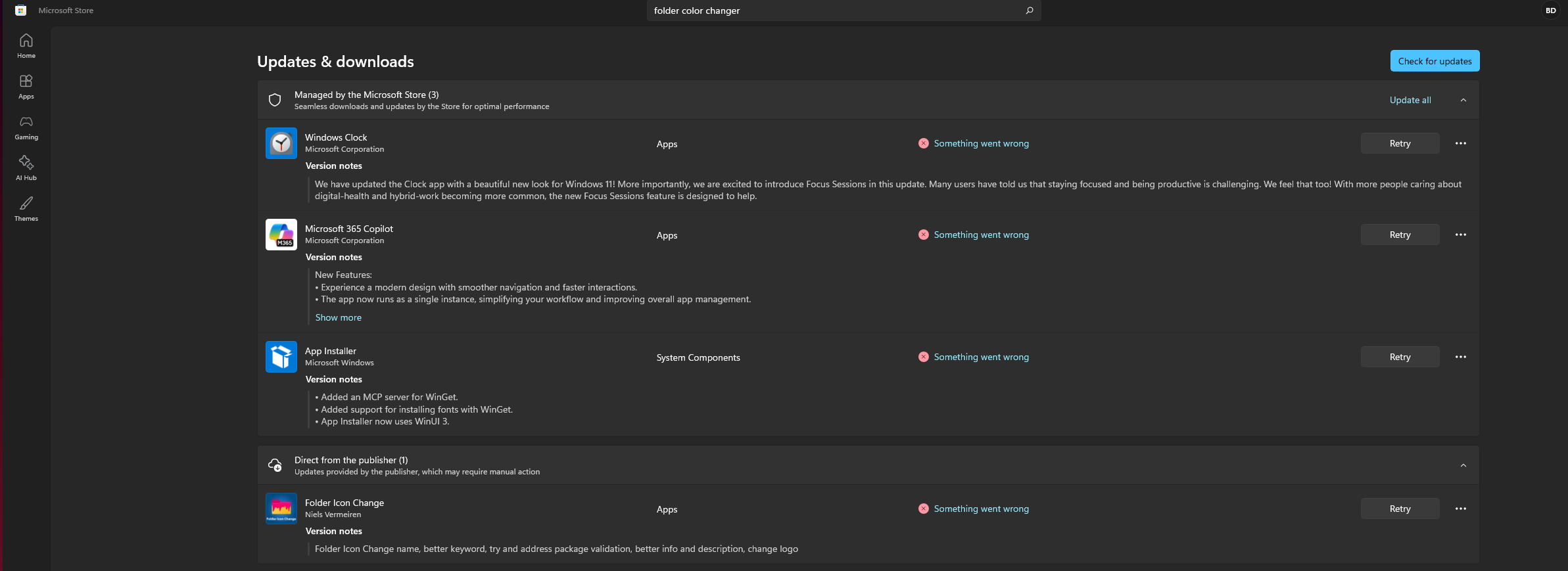Click the Updates & downloads heading
Image resolution: width=1568 pixels, height=571 pixels.
(335, 61)
